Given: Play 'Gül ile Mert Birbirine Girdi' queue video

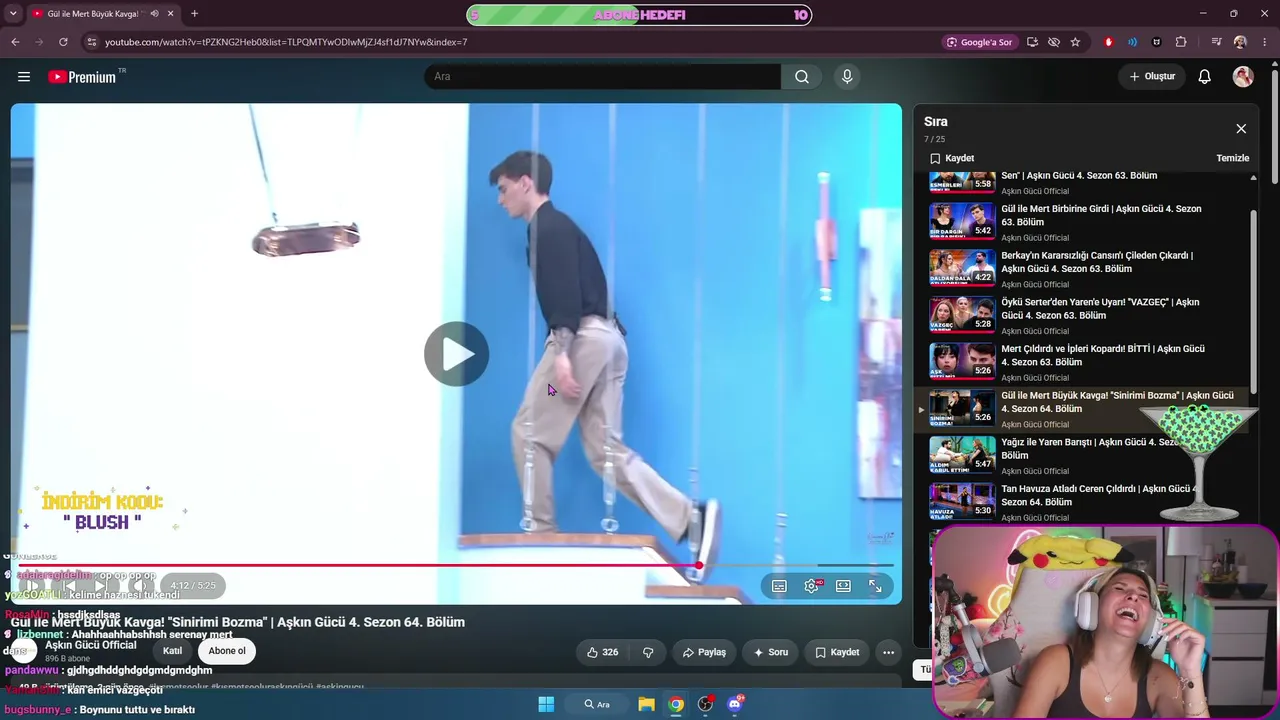Looking at the screenshot, I should point(1085,222).
